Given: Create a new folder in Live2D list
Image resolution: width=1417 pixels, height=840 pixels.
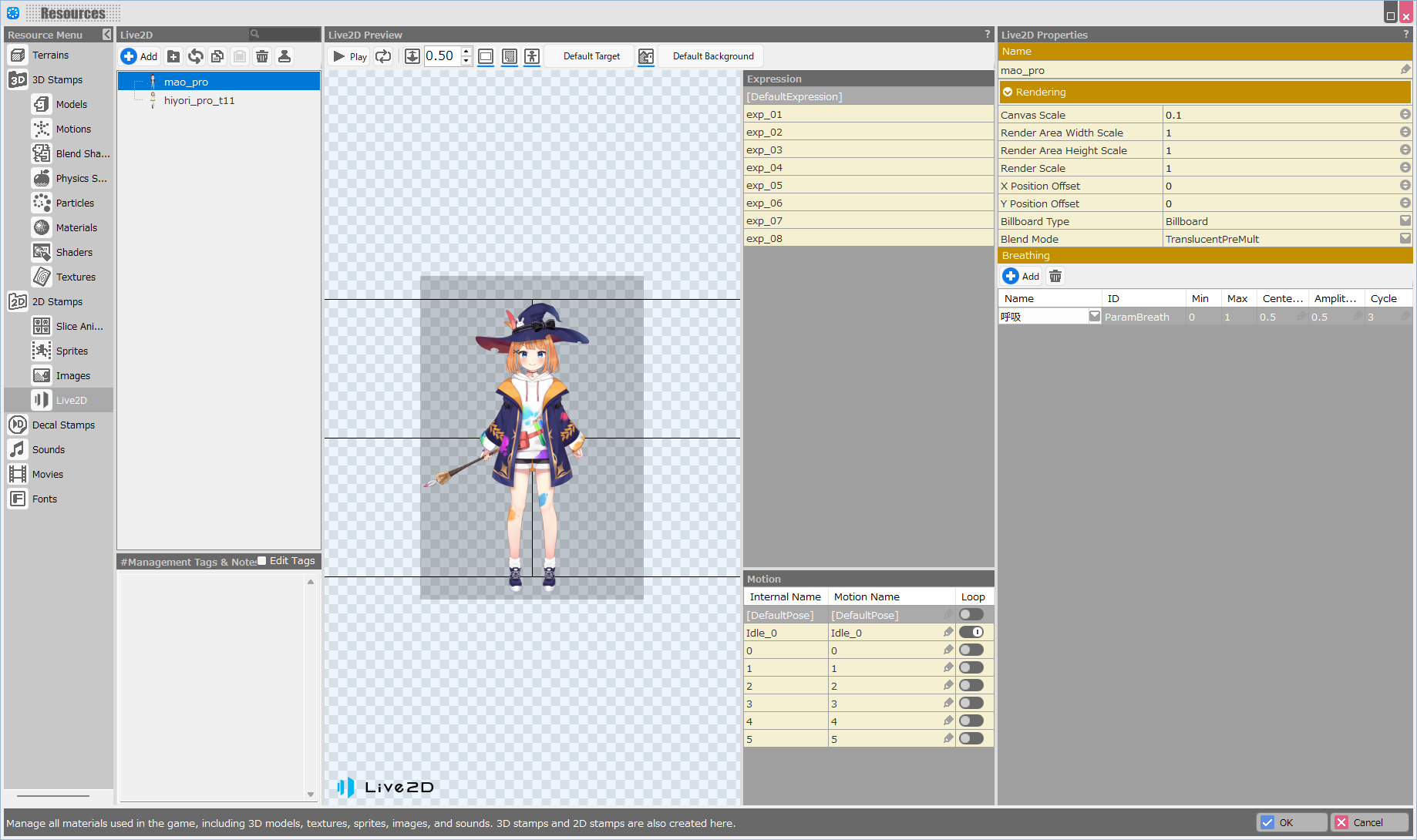Looking at the screenshot, I should [173, 56].
